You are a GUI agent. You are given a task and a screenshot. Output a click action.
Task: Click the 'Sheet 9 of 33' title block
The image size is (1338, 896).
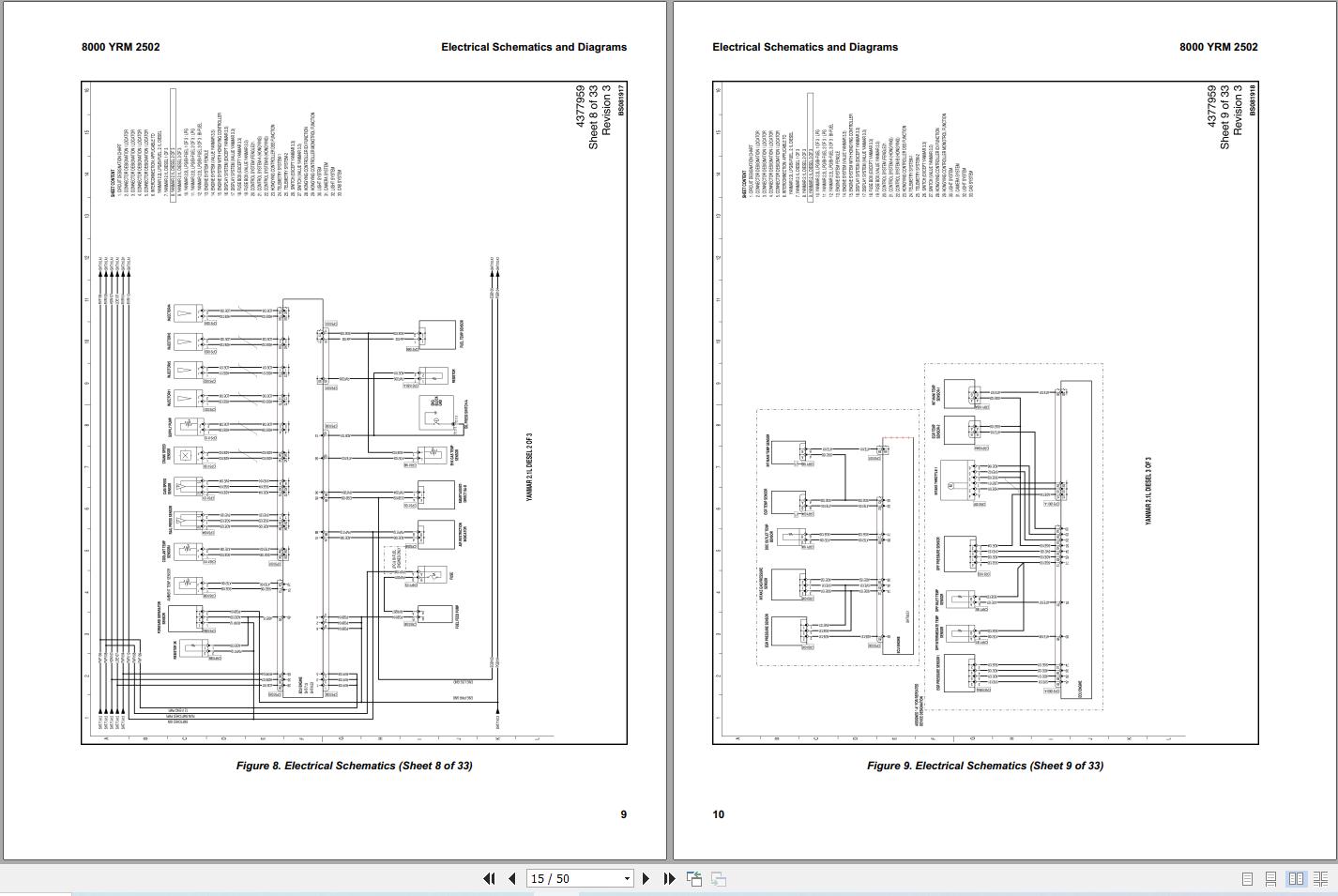(1224, 117)
